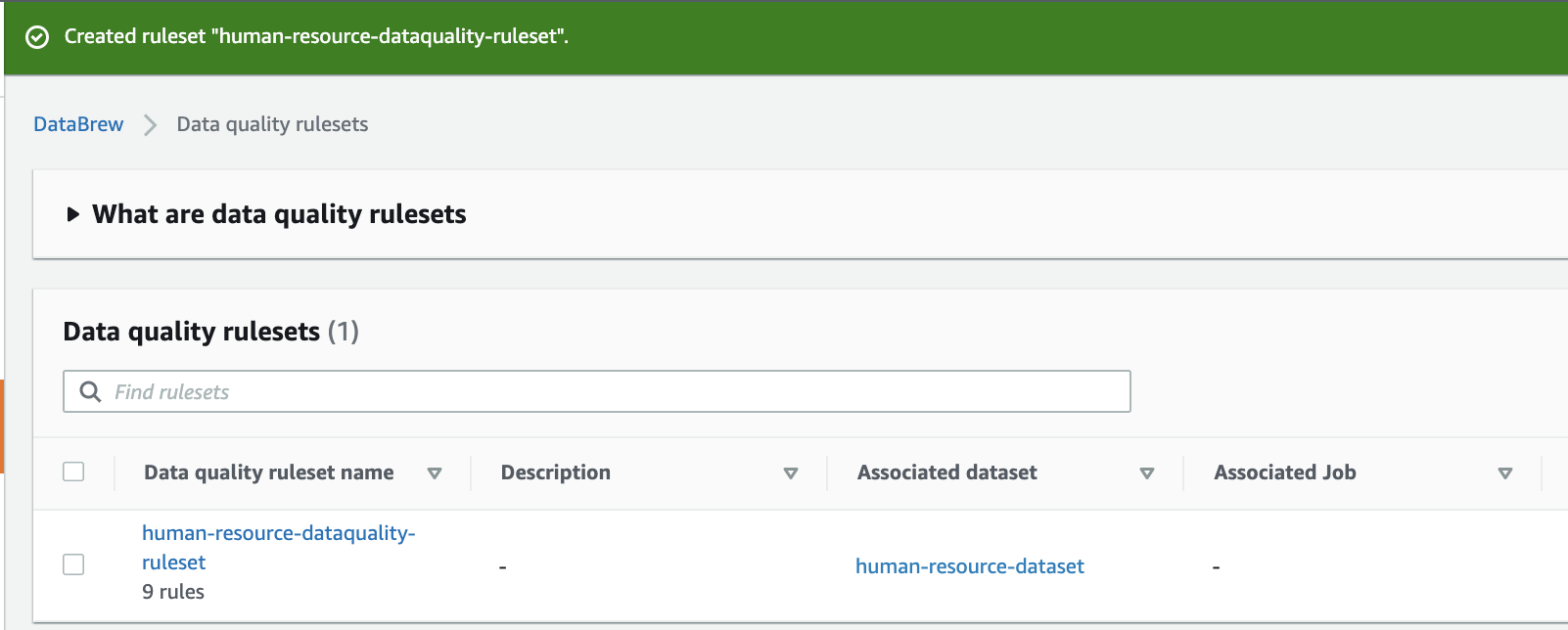Open the human-resource-dataset link

click(x=969, y=566)
